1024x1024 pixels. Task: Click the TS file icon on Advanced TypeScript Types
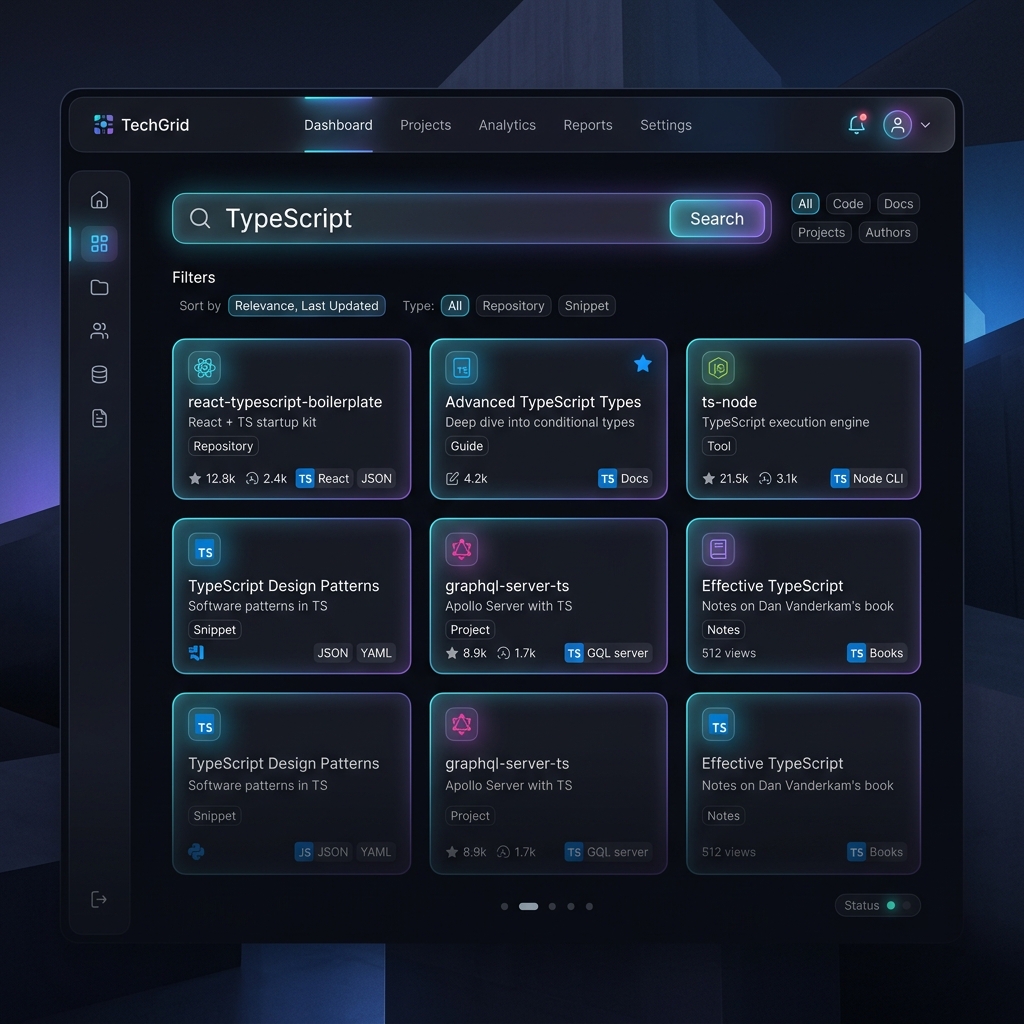462,368
